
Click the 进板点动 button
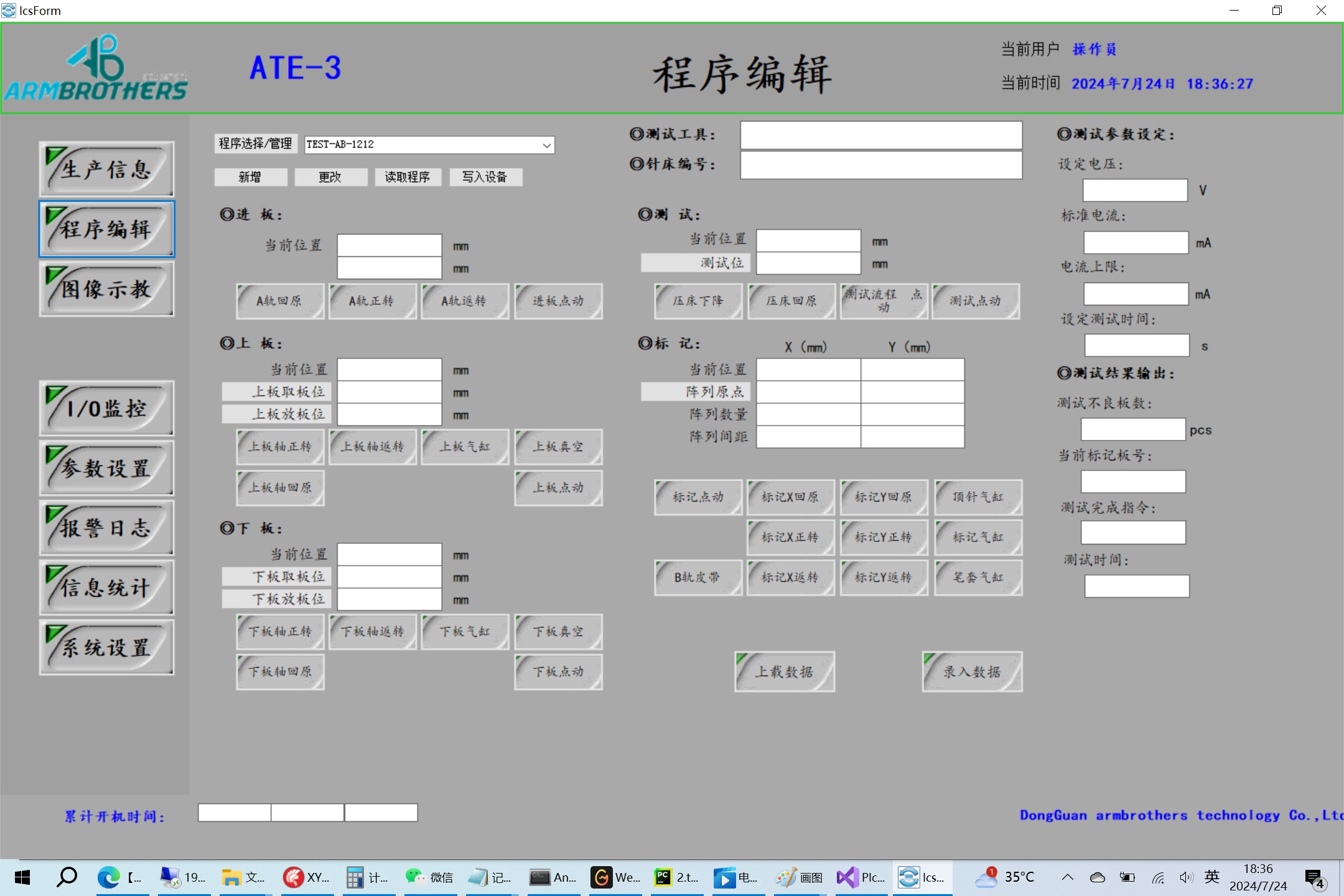coord(558,301)
